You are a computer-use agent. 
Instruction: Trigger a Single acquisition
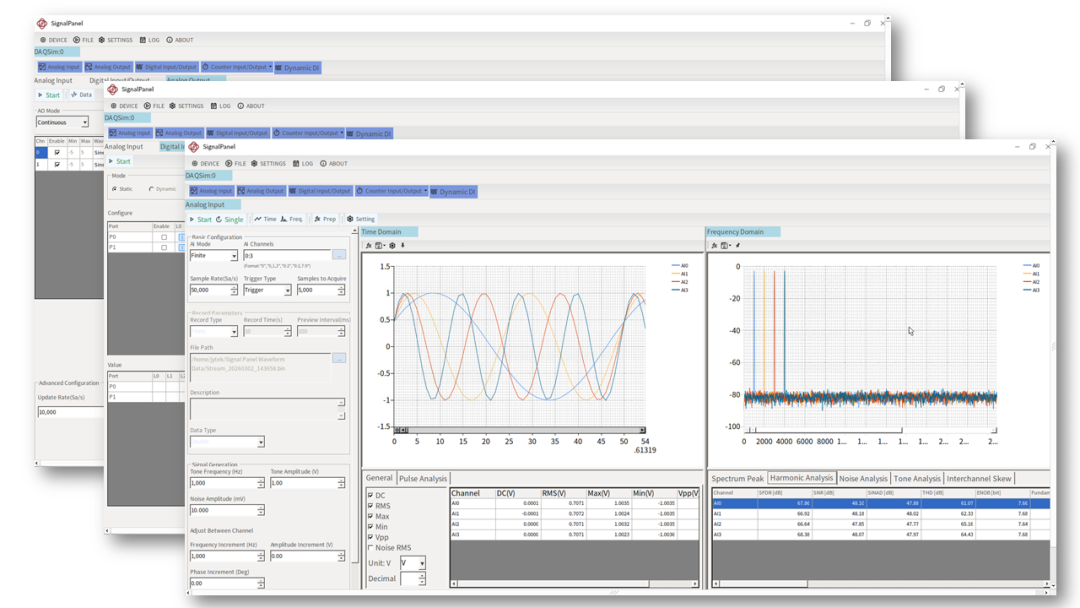[230, 219]
